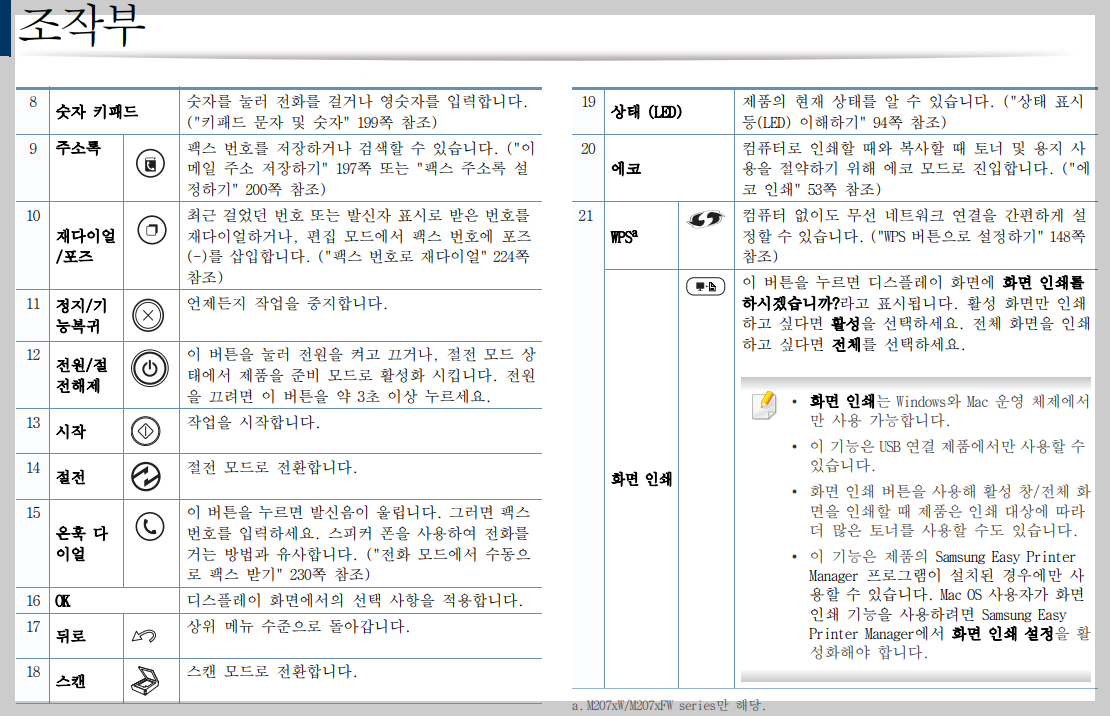Click the reference "전화 모드에서 수동으로 팩스 받기" 230쪽

tap(358, 564)
